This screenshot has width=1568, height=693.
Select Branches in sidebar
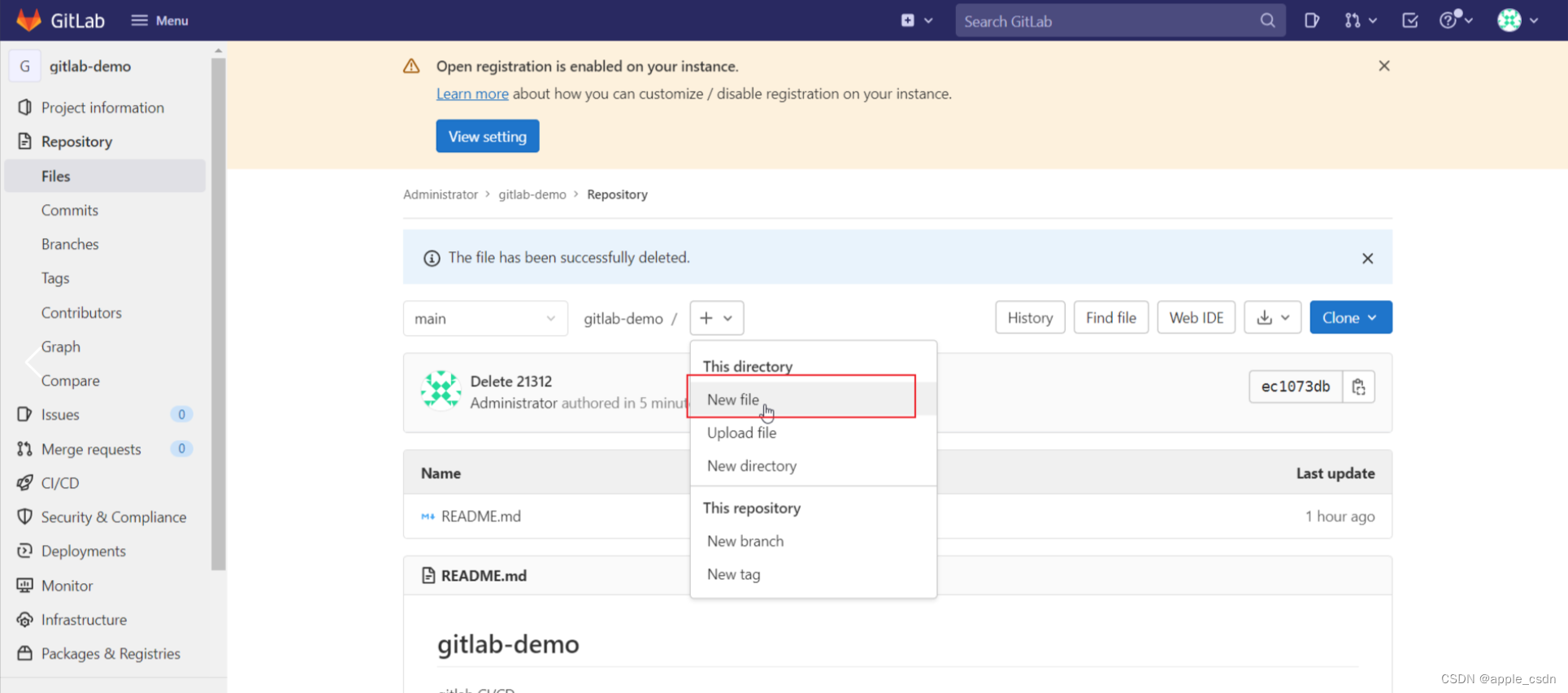(70, 244)
